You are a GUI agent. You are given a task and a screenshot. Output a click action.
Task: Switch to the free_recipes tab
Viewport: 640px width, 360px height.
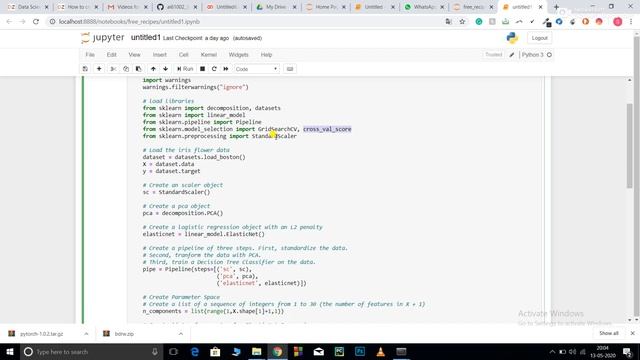point(473,7)
